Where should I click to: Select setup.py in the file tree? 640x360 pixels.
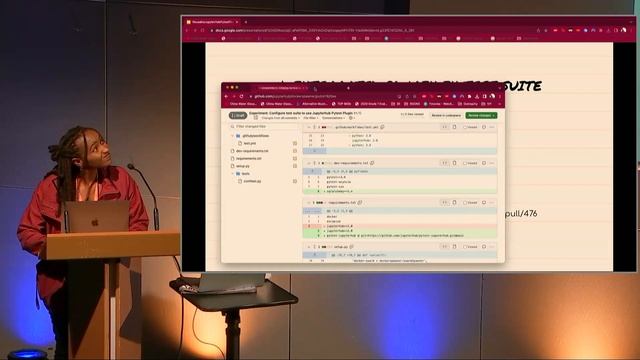point(242,166)
